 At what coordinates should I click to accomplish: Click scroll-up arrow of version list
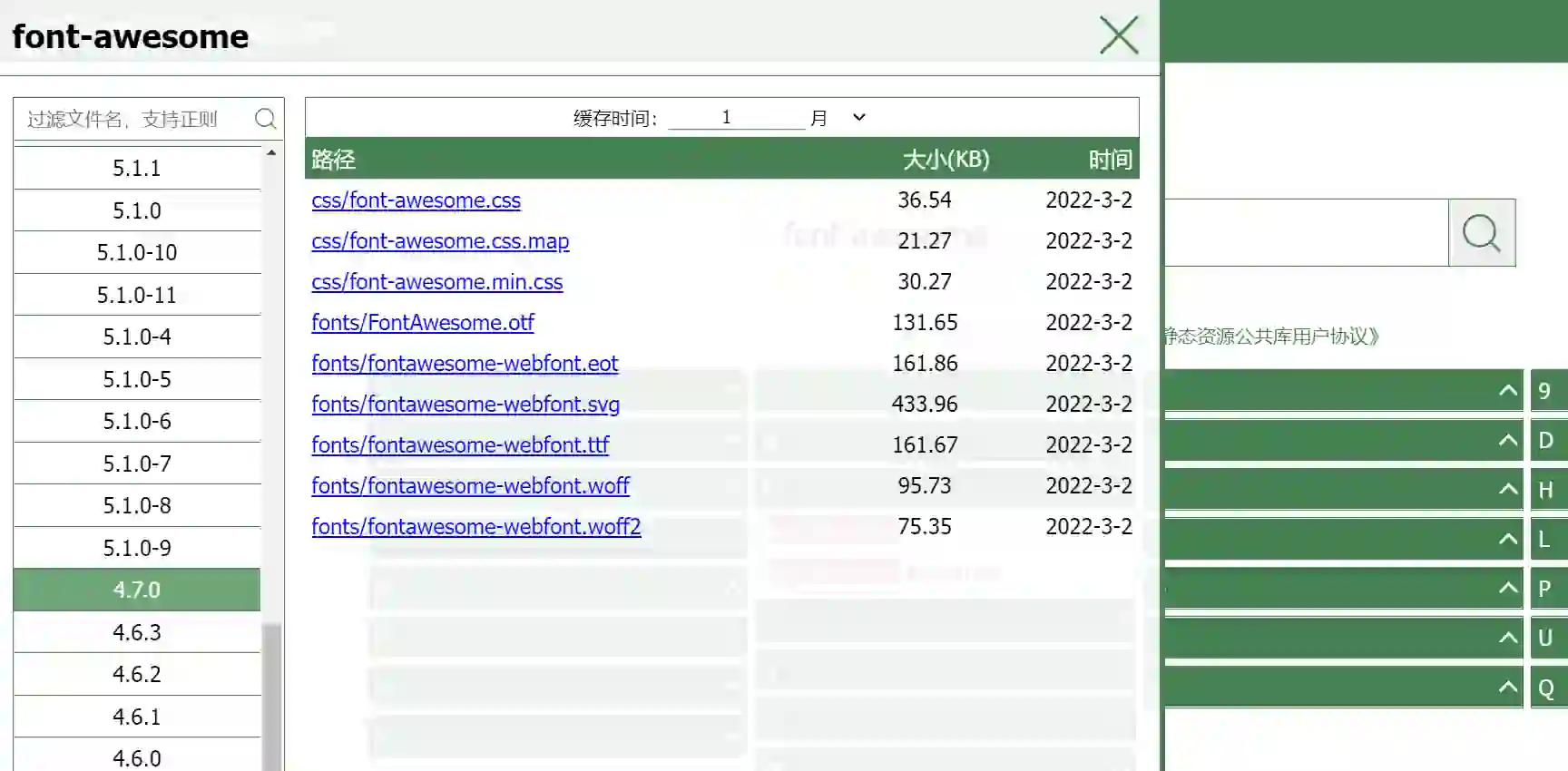point(271,153)
